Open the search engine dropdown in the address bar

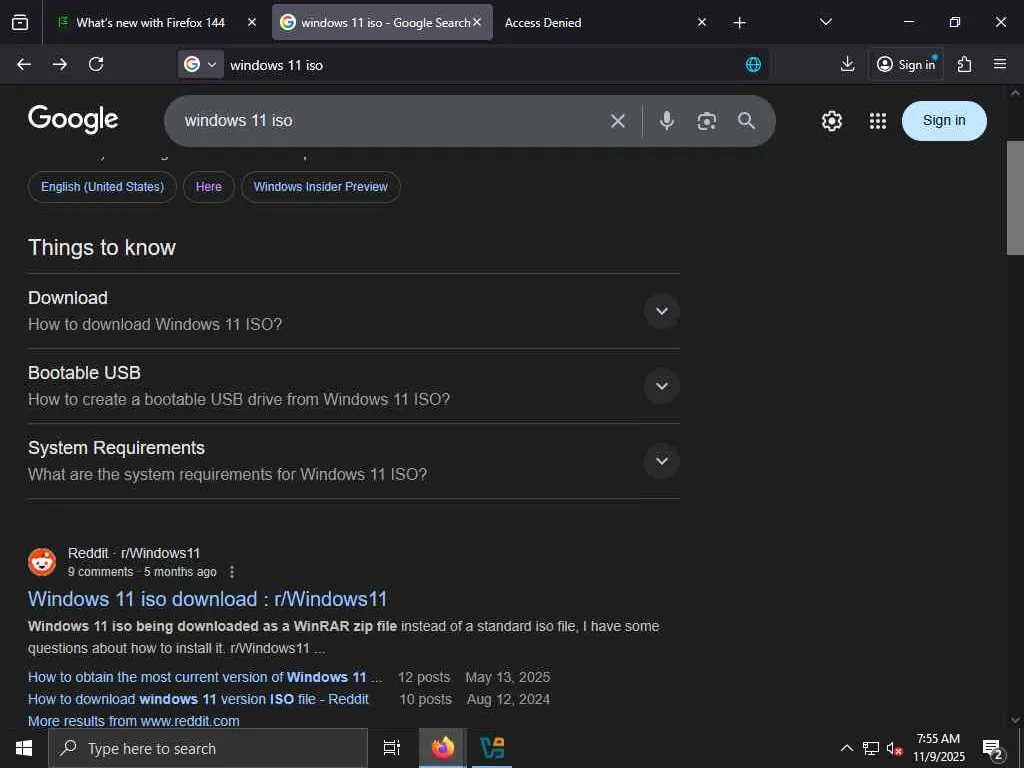[x=200, y=64]
